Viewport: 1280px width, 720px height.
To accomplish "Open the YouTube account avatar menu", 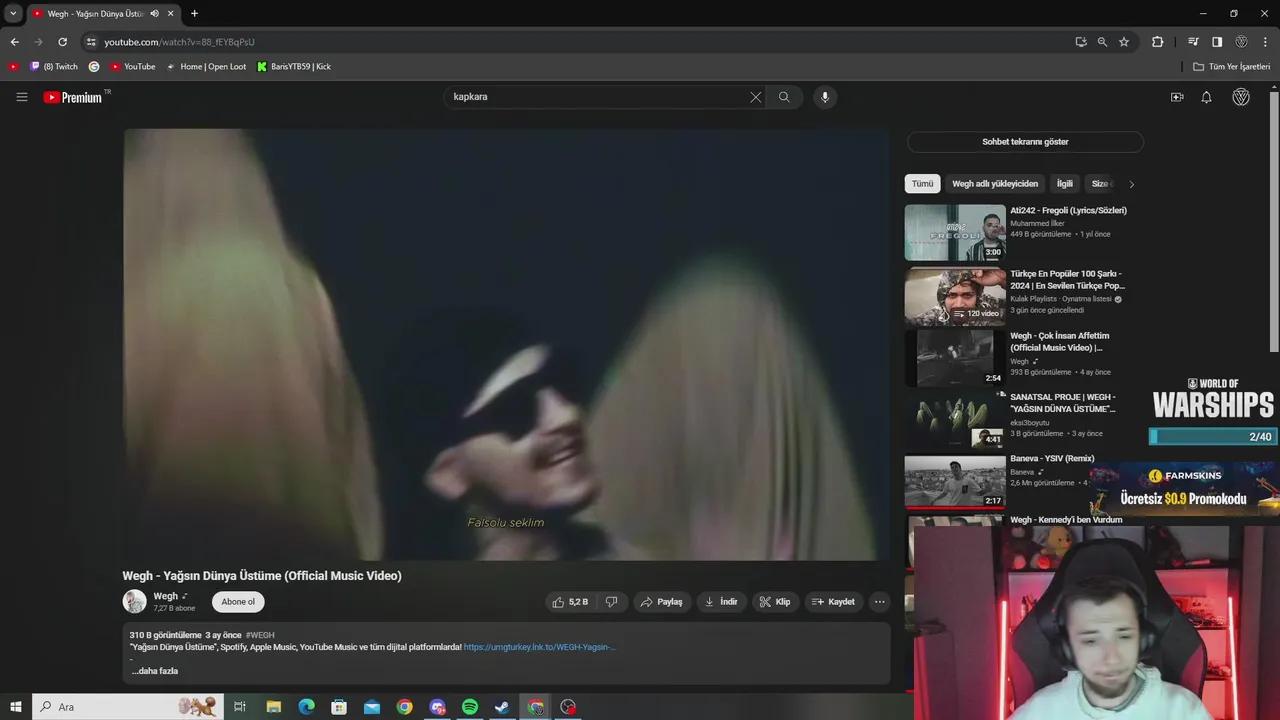I will tap(1241, 97).
